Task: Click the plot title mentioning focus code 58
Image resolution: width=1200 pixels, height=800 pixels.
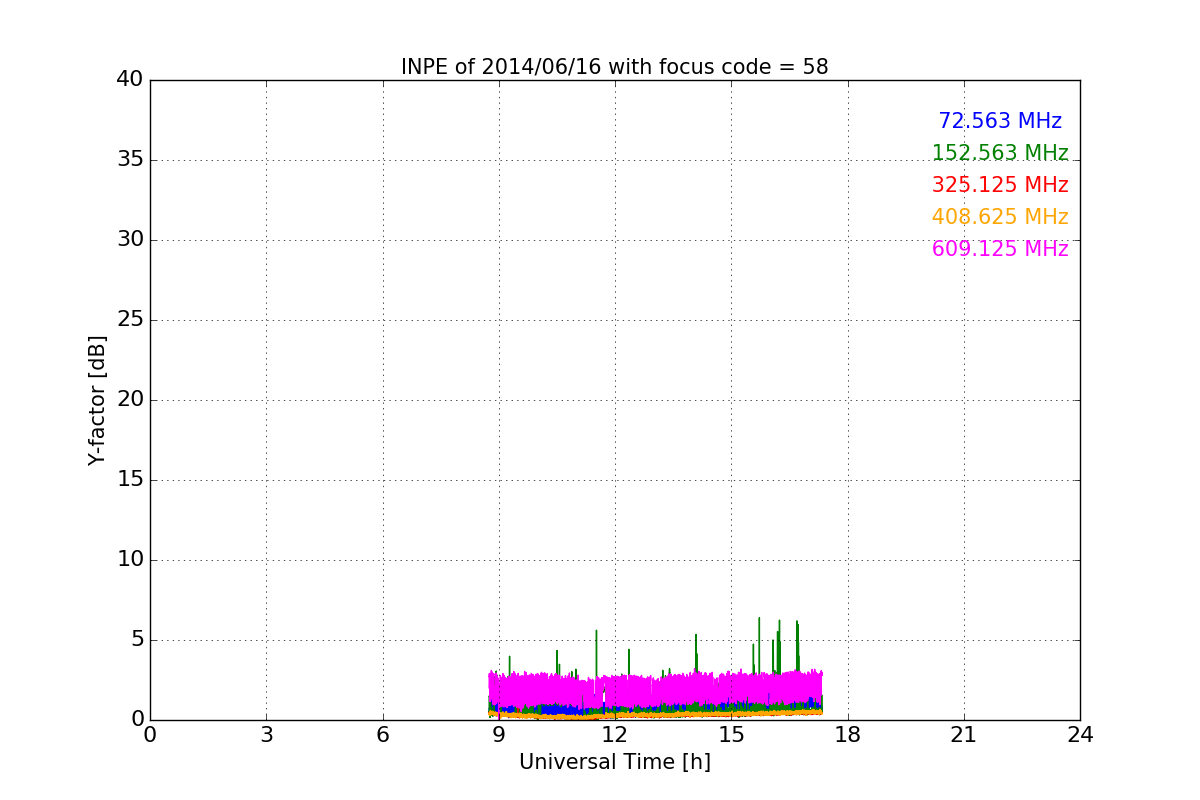Action: 614,67
